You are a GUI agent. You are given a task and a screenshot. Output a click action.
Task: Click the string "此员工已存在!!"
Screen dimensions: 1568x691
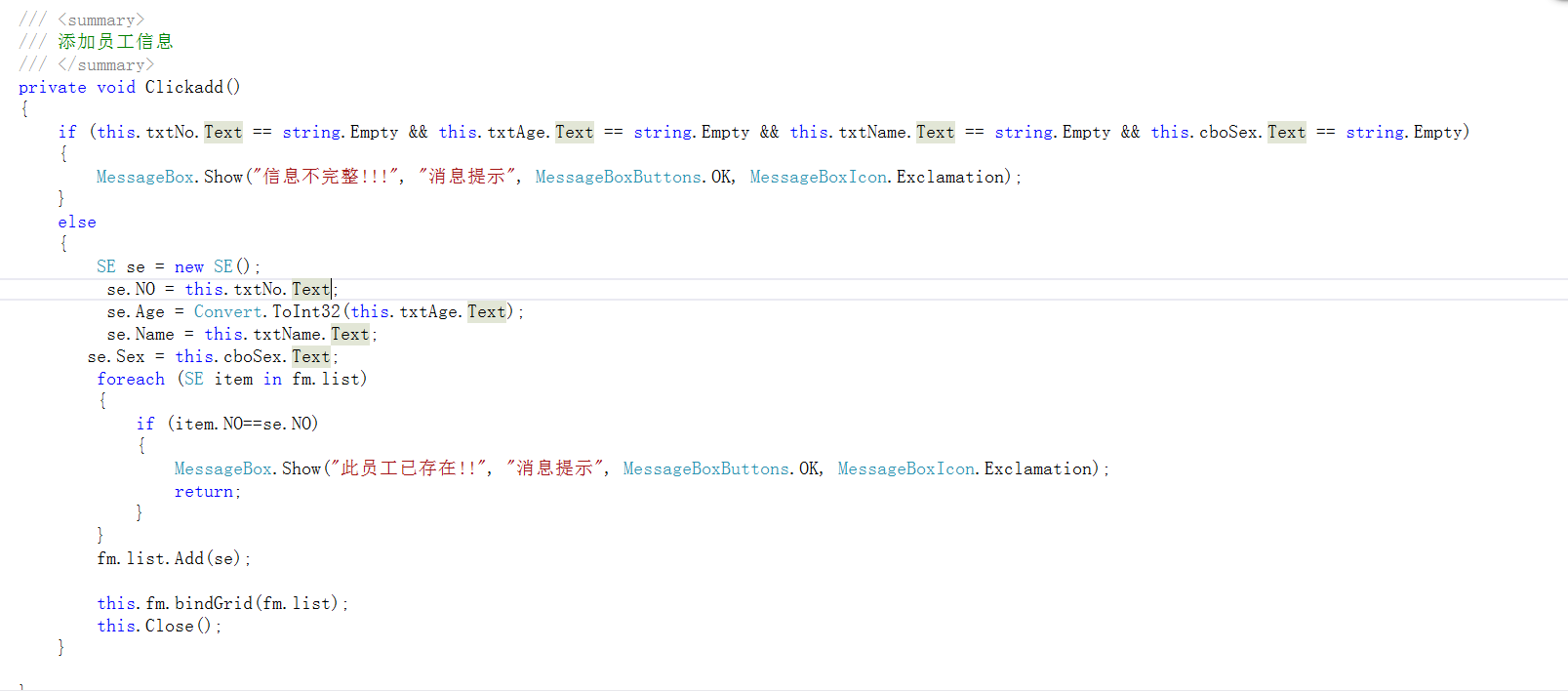409,468
